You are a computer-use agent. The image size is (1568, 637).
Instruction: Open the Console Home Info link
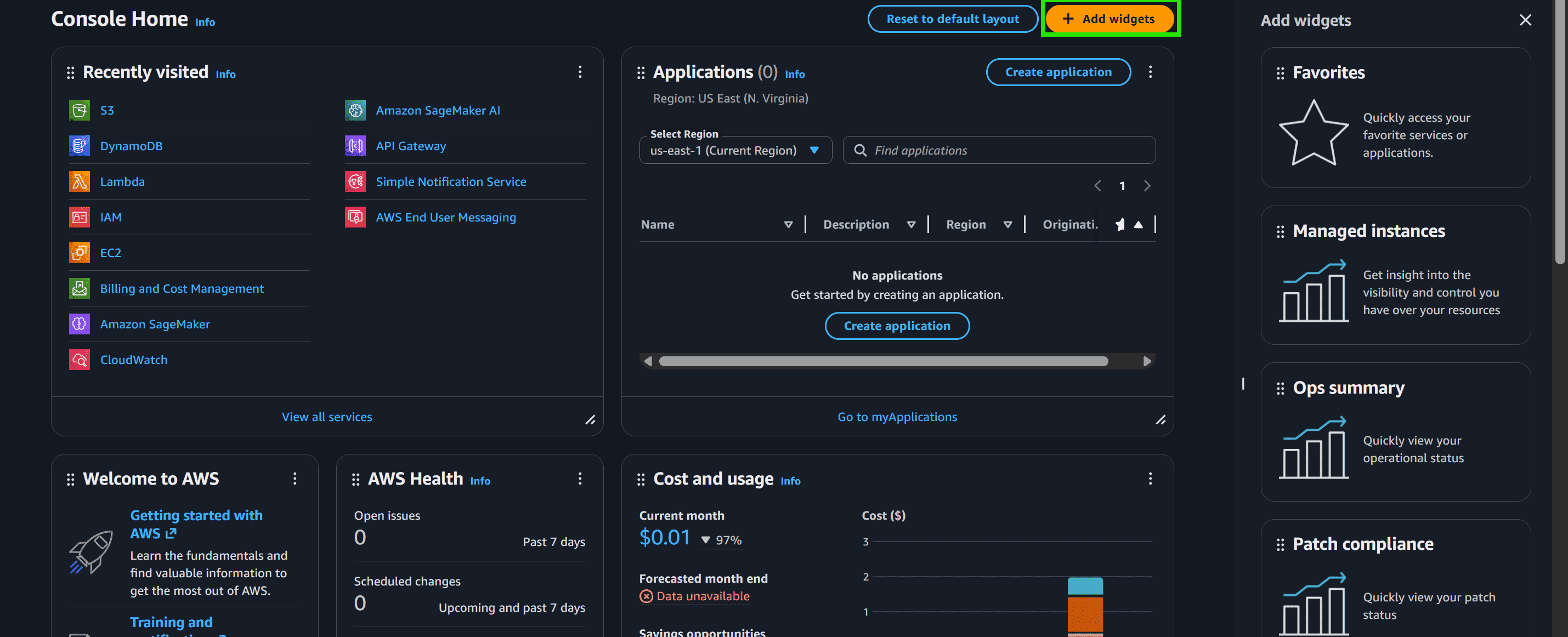[x=205, y=22]
